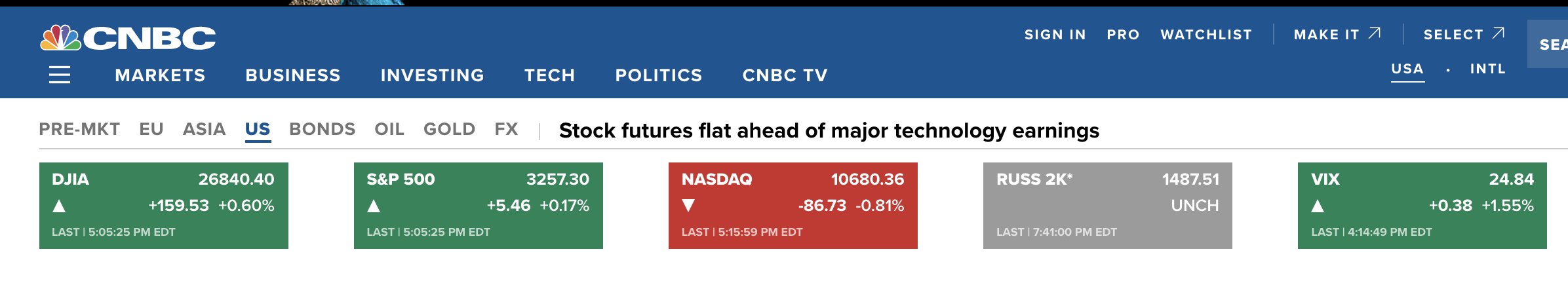The height and width of the screenshot is (283, 1568).
Task: Click the S&P 500 up arrow
Action: pyautogui.click(x=374, y=206)
